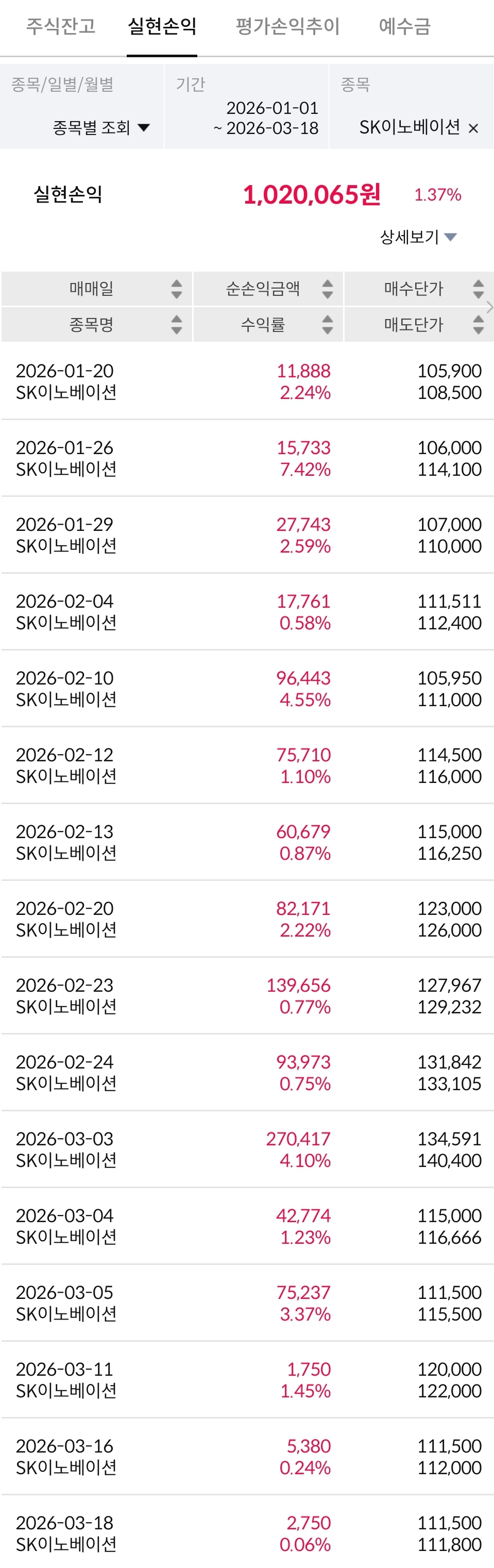Screen dimensions: 494x1568
Task: Sort by 매도단가 using its sort arrows
Action: point(478,324)
